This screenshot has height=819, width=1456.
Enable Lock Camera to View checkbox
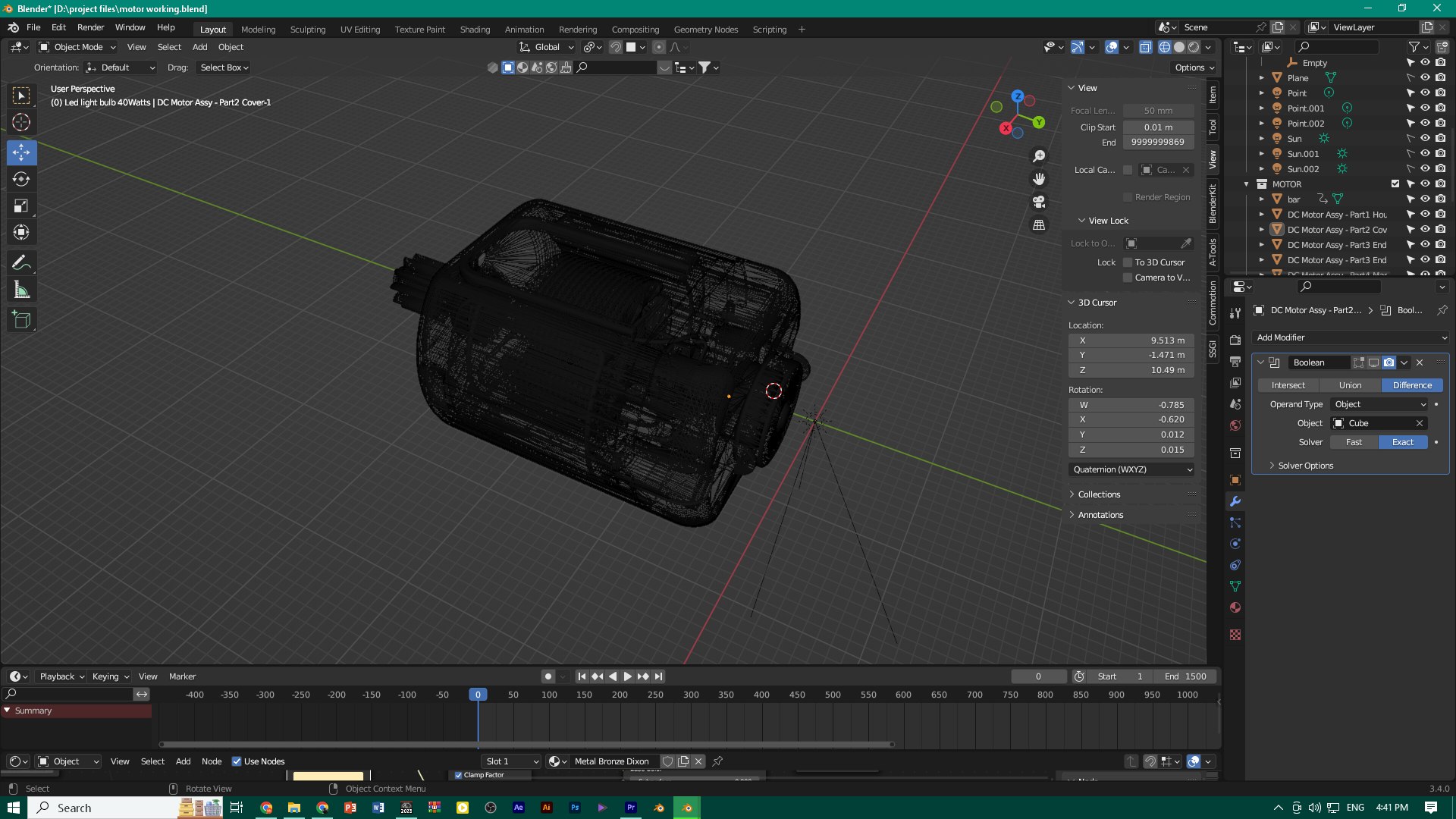pyautogui.click(x=1128, y=278)
